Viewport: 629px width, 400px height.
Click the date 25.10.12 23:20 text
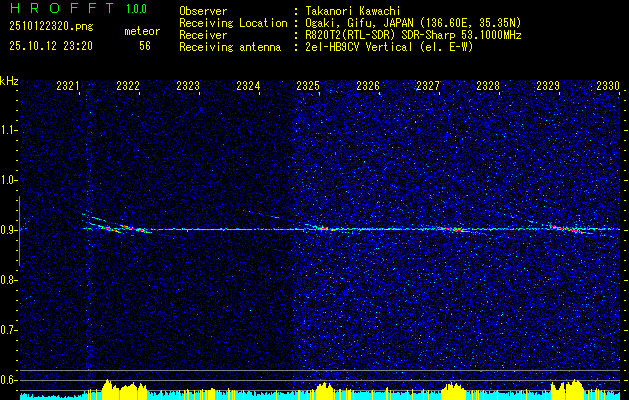[51, 46]
